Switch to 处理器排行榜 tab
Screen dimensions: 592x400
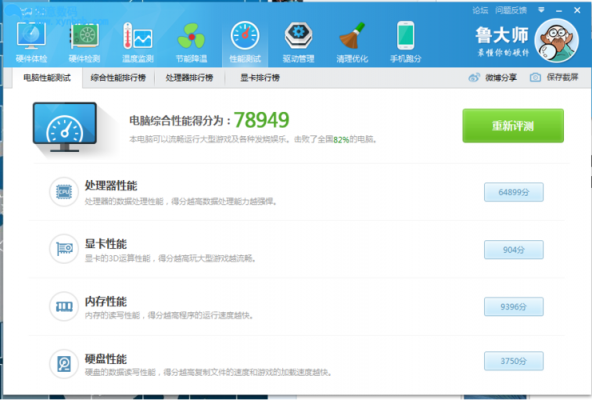[189, 78]
